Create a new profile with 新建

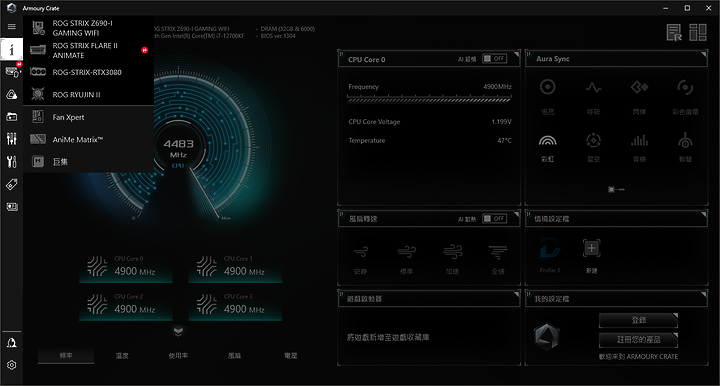click(591, 256)
